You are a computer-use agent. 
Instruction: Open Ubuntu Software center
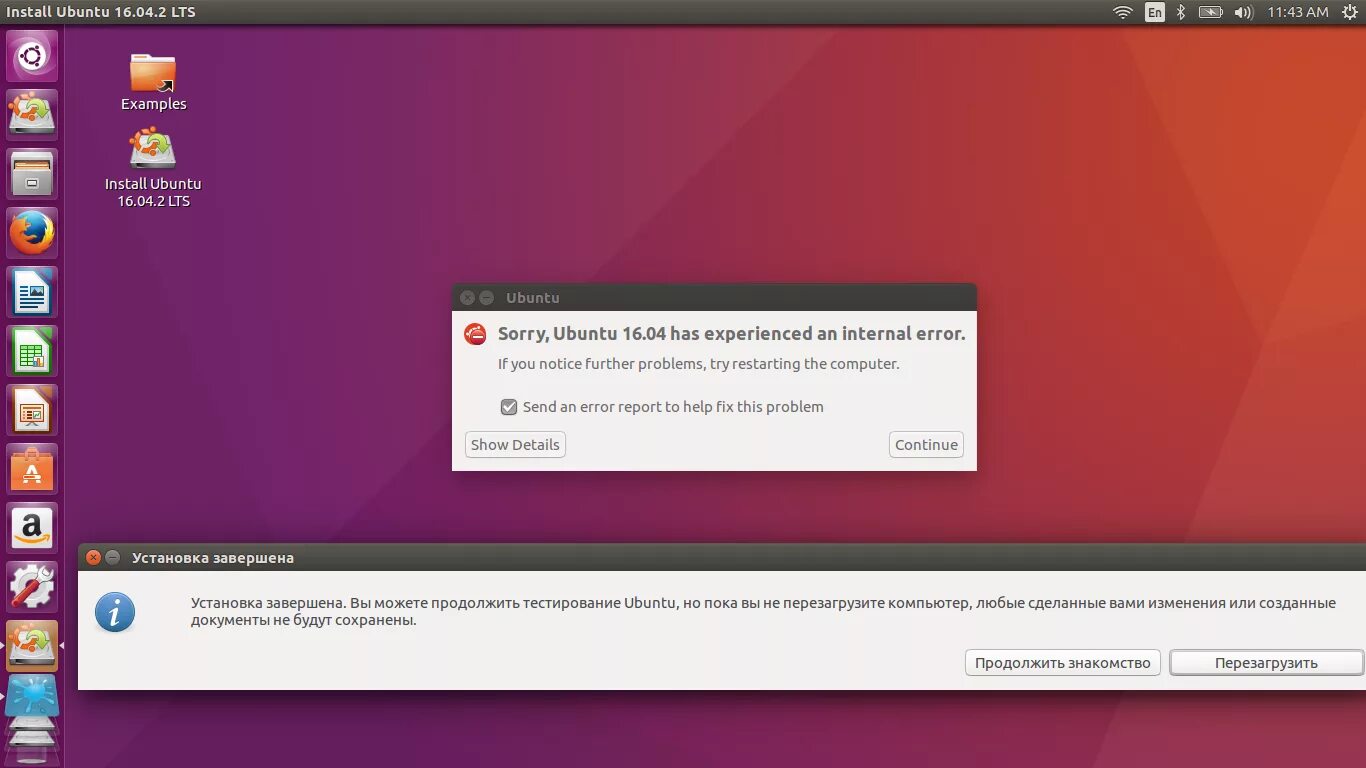click(x=32, y=469)
